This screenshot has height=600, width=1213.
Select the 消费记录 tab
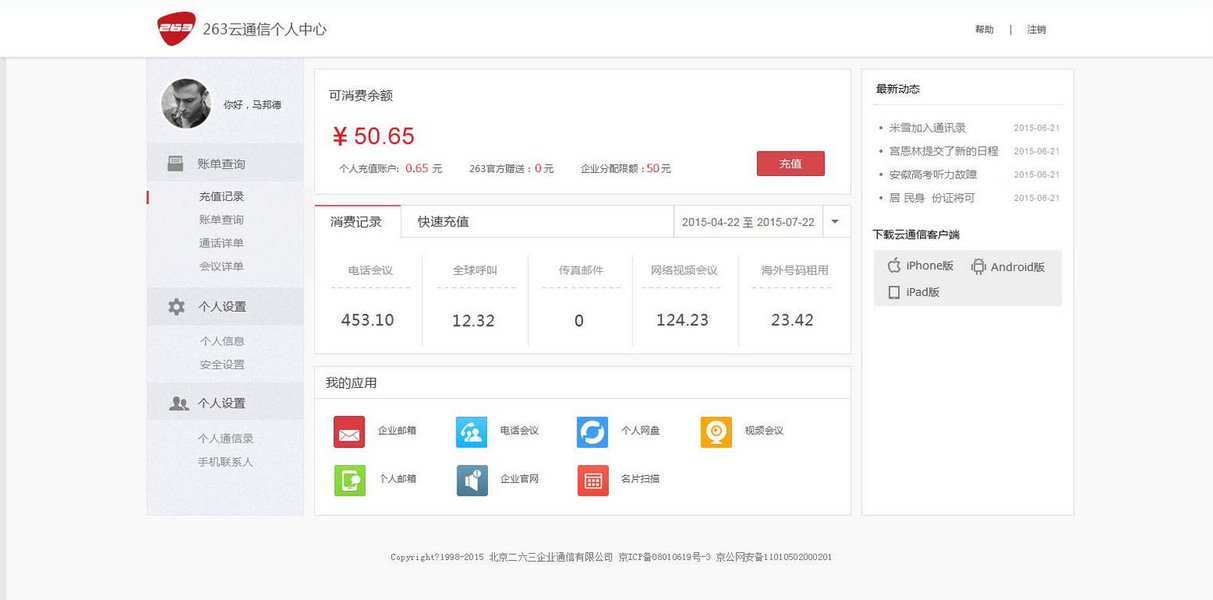click(x=357, y=221)
